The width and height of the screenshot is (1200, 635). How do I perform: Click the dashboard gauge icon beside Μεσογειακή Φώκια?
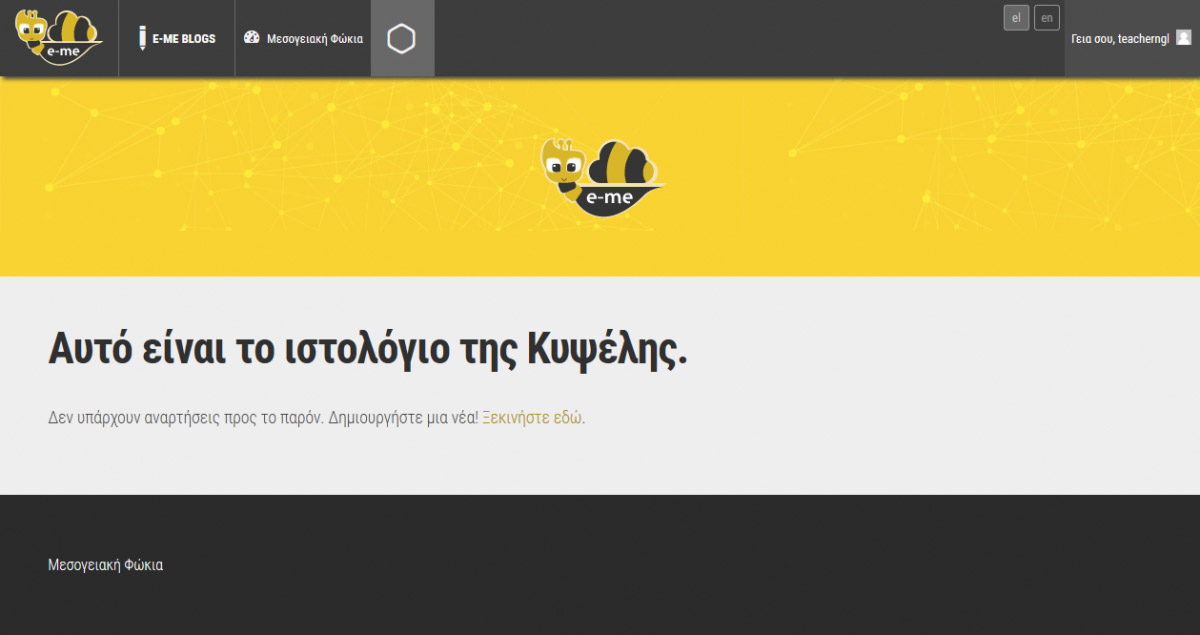coord(252,38)
